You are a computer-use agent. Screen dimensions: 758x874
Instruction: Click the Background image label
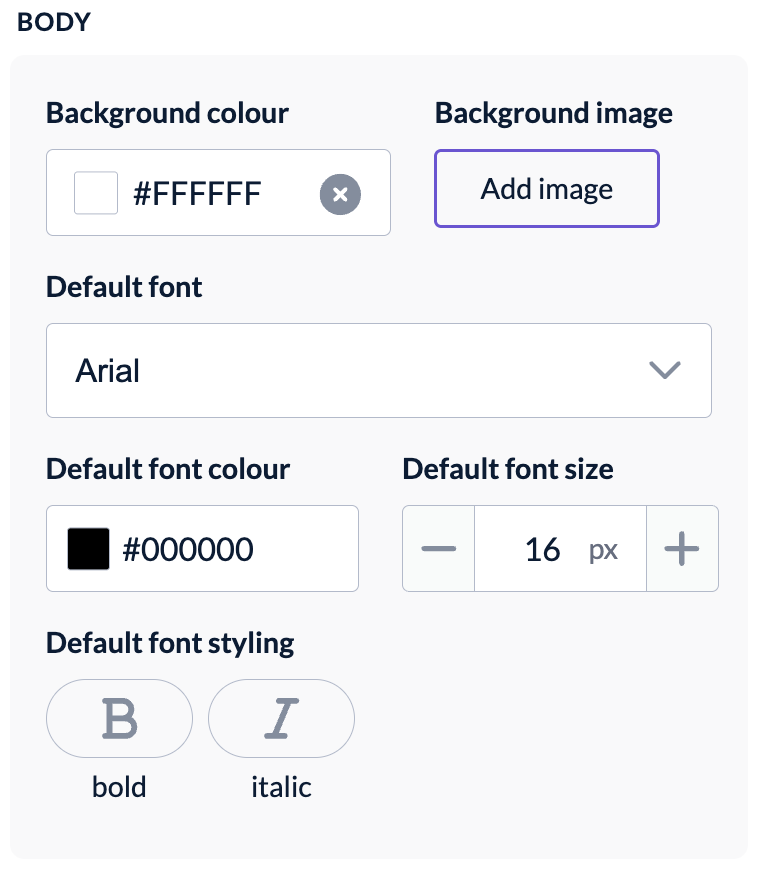[554, 113]
